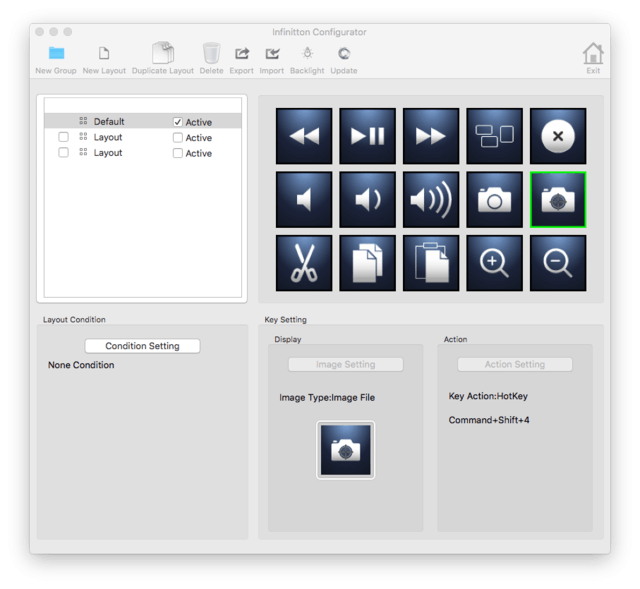Click the Image Type:Image File label
640x589 pixels.
(327, 398)
